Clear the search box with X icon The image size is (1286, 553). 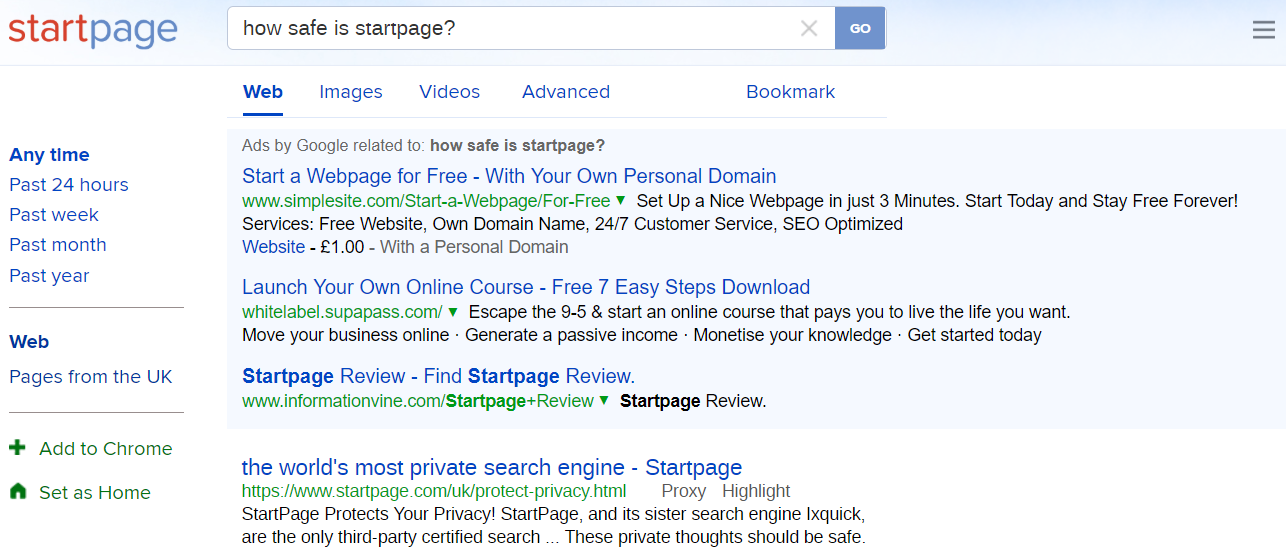click(809, 29)
